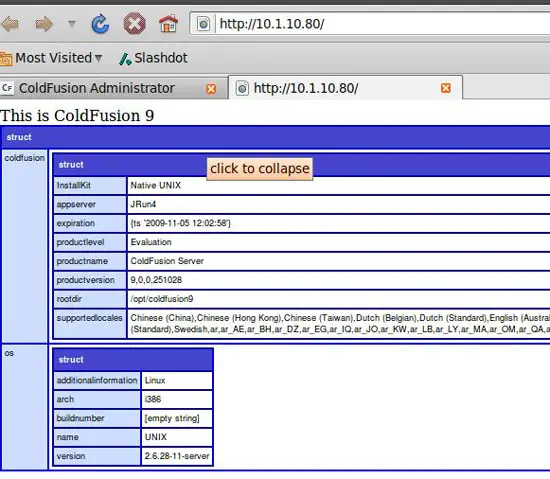This screenshot has height=479, width=550.
Task: Close the ColdFusion Administrator tab
Action: click(x=211, y=89)
